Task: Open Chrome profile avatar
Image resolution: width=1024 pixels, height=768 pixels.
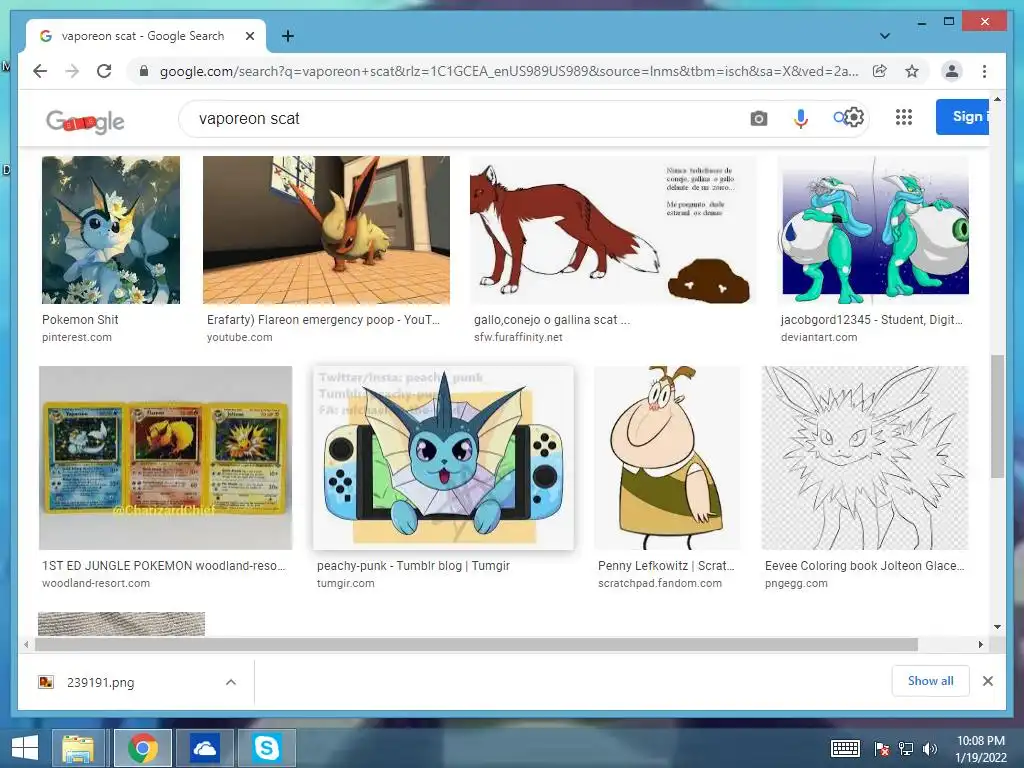Action: click(952, 71)
